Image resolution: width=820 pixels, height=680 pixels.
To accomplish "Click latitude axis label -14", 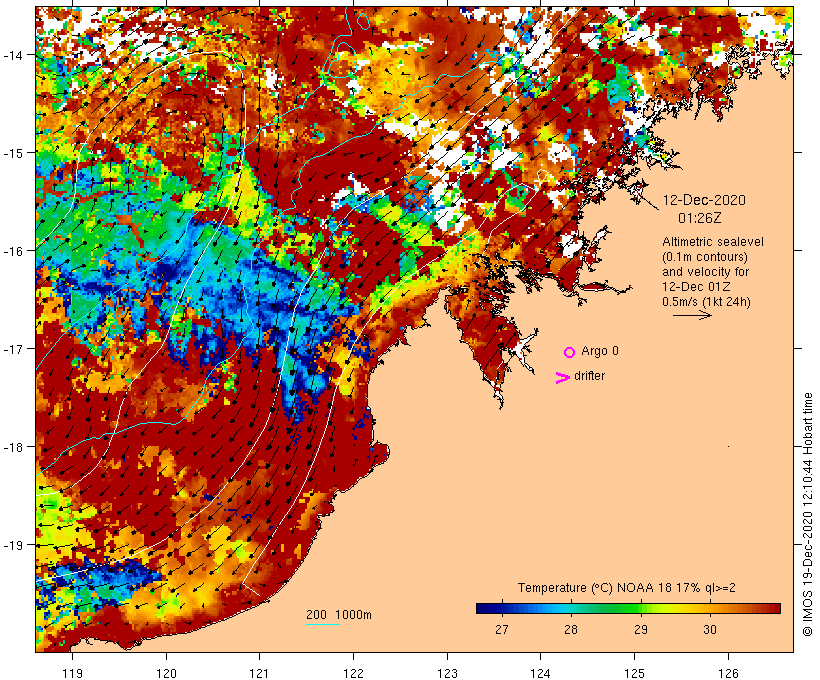I will tap(13, 54).
